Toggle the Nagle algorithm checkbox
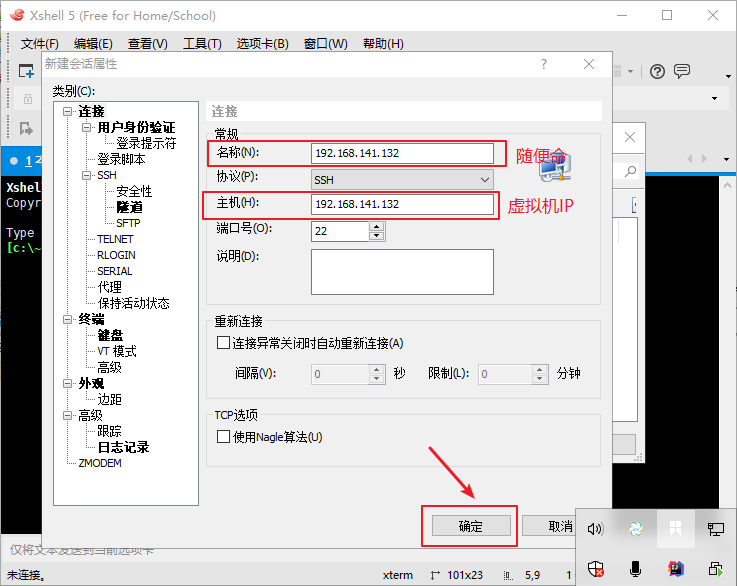Screen dimensions: 737x586 pyautogui.click(x=223, y=437)
